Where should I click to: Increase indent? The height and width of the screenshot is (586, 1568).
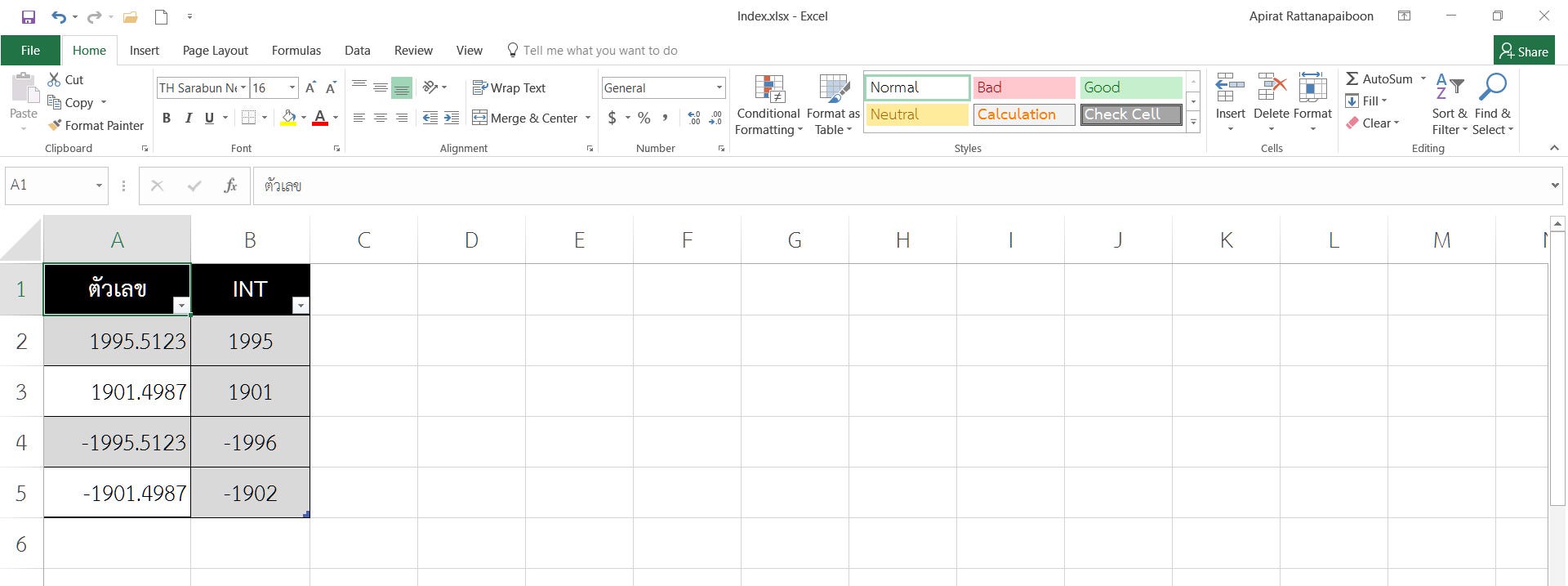452,118
